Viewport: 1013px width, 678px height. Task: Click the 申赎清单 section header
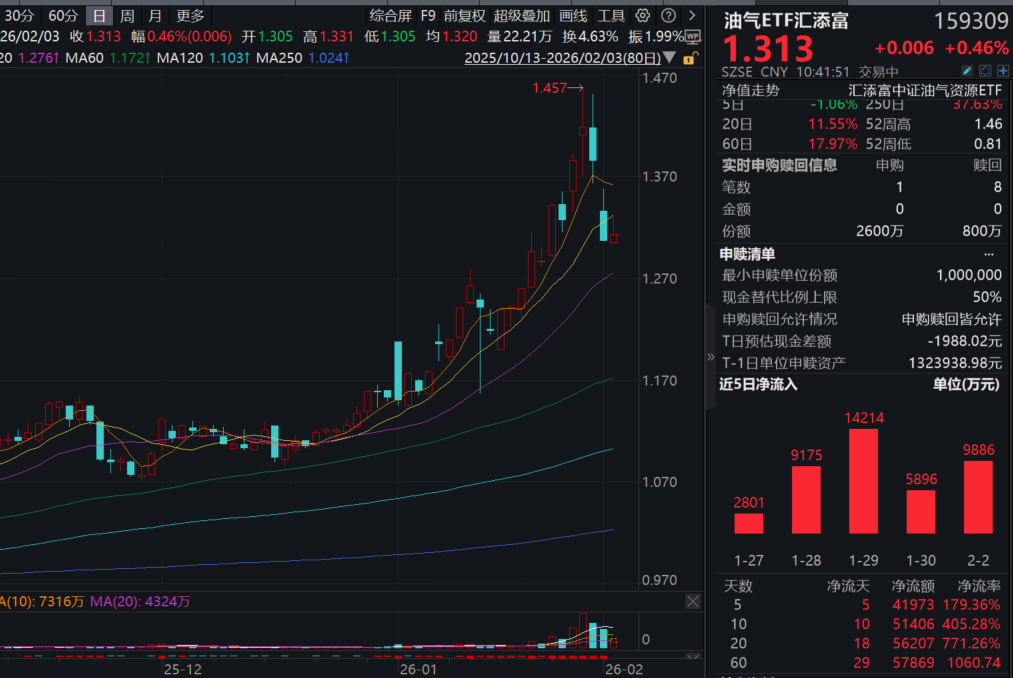click(x=747, y=254)
